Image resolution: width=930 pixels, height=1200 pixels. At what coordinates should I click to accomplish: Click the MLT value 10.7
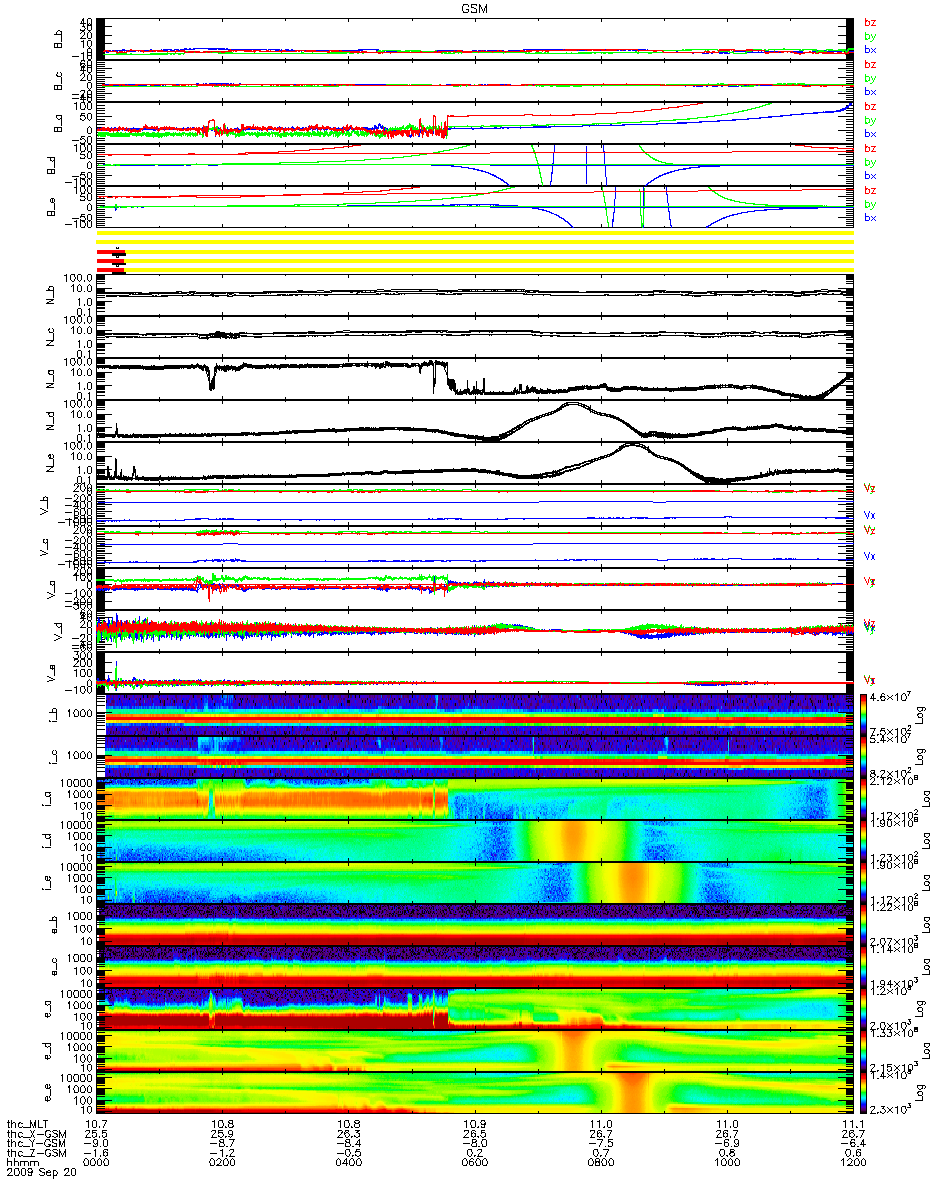(x=95, y=1123)
